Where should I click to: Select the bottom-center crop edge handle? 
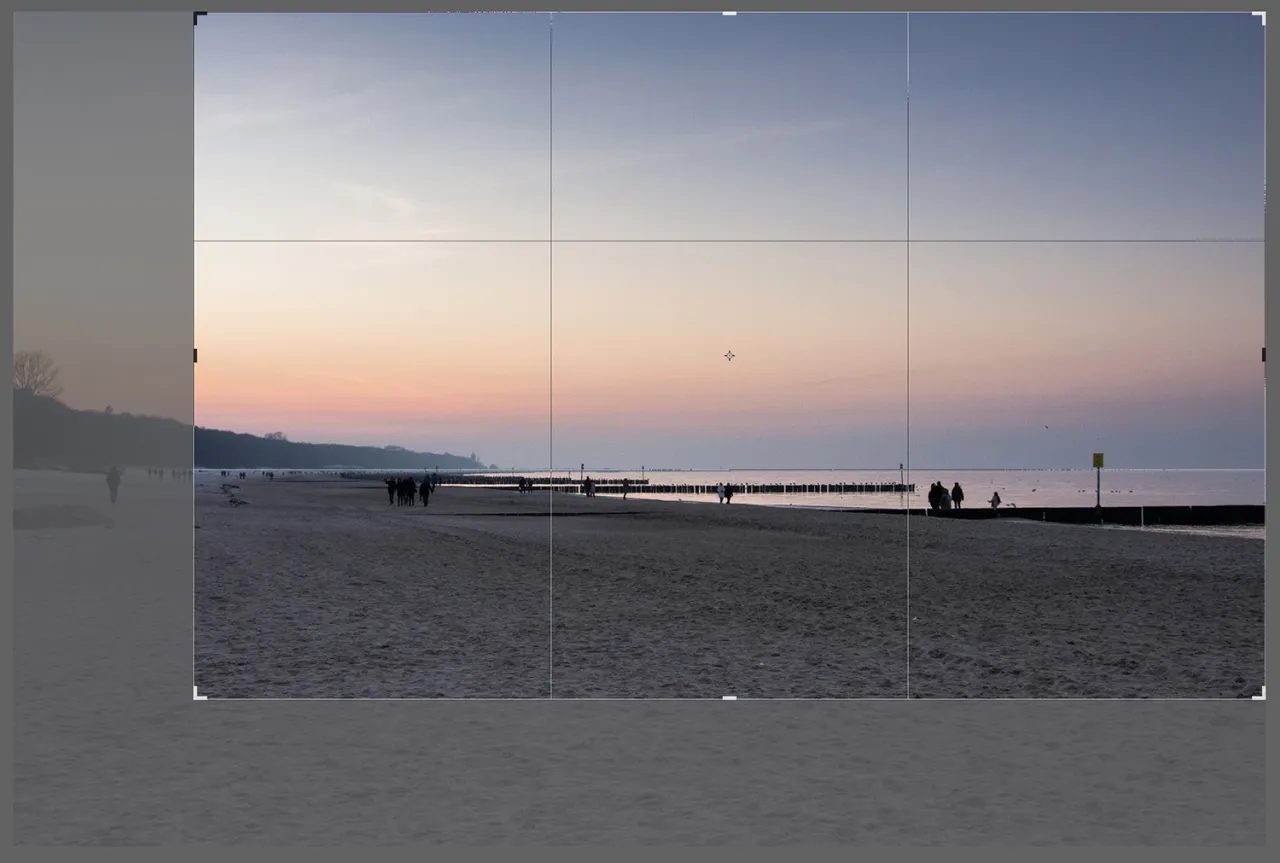[727, 694]
